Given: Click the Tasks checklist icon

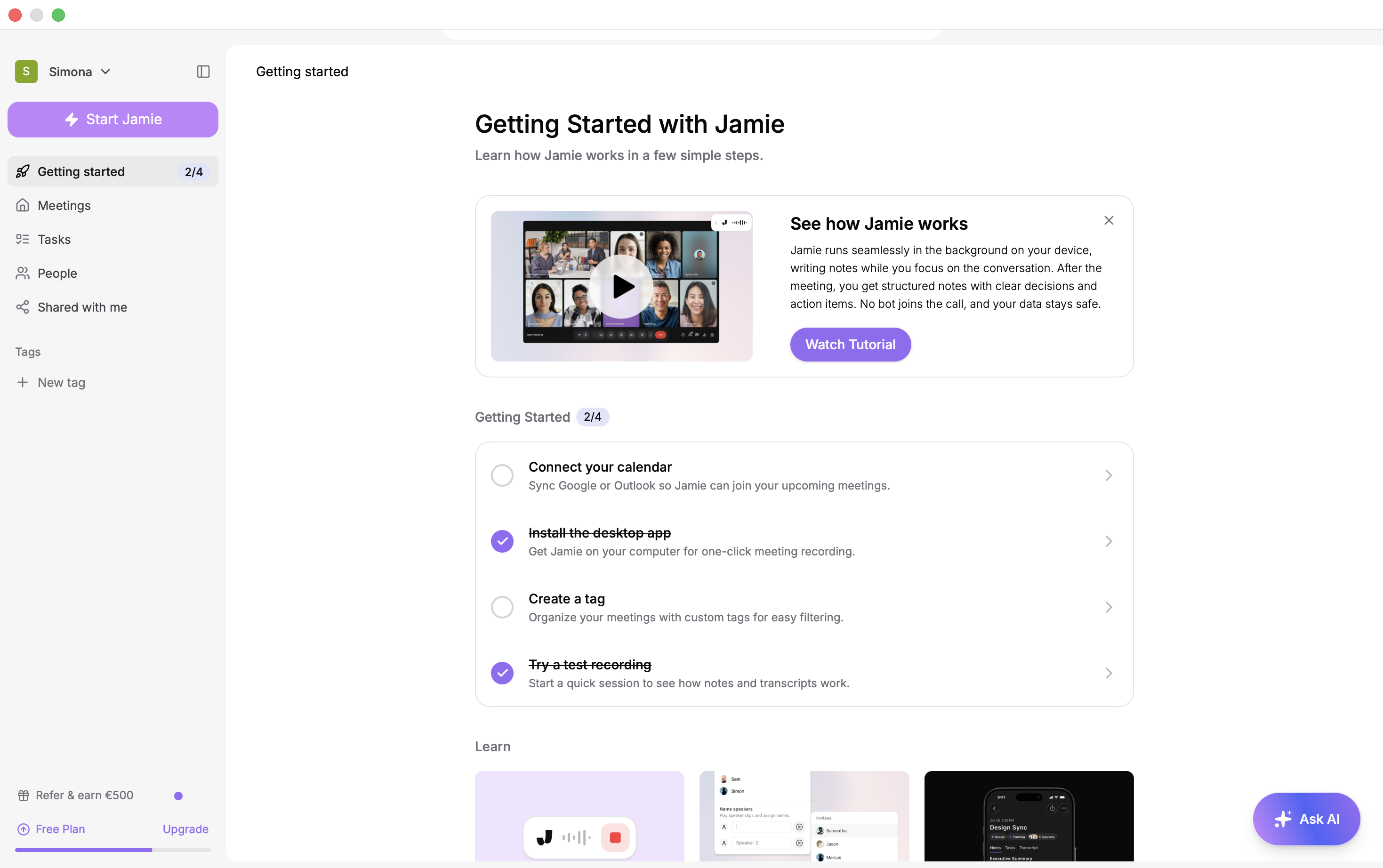Looking at the screenshot, I should click(23, 240).
